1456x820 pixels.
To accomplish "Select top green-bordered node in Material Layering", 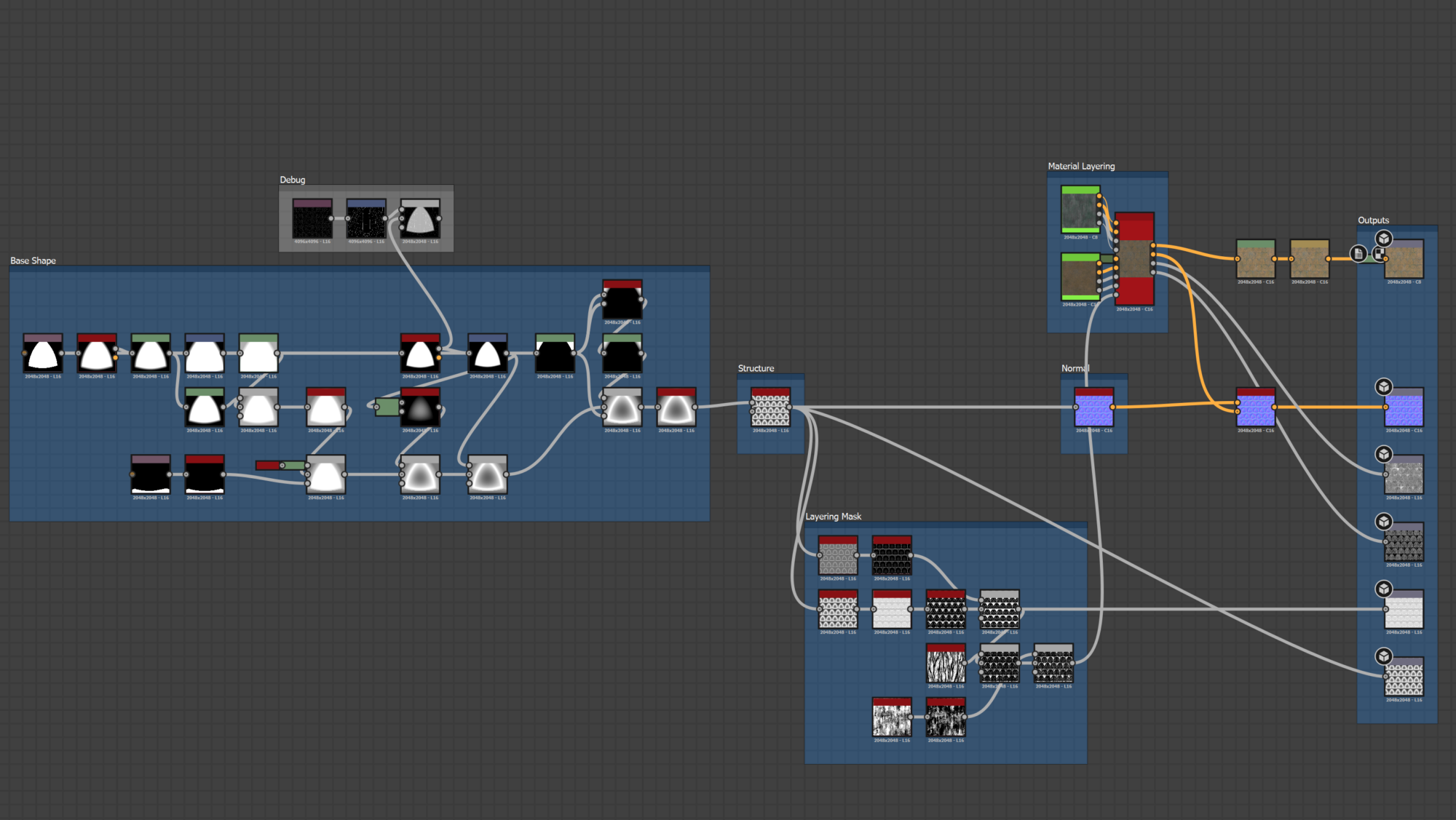I will (1080, 211).
